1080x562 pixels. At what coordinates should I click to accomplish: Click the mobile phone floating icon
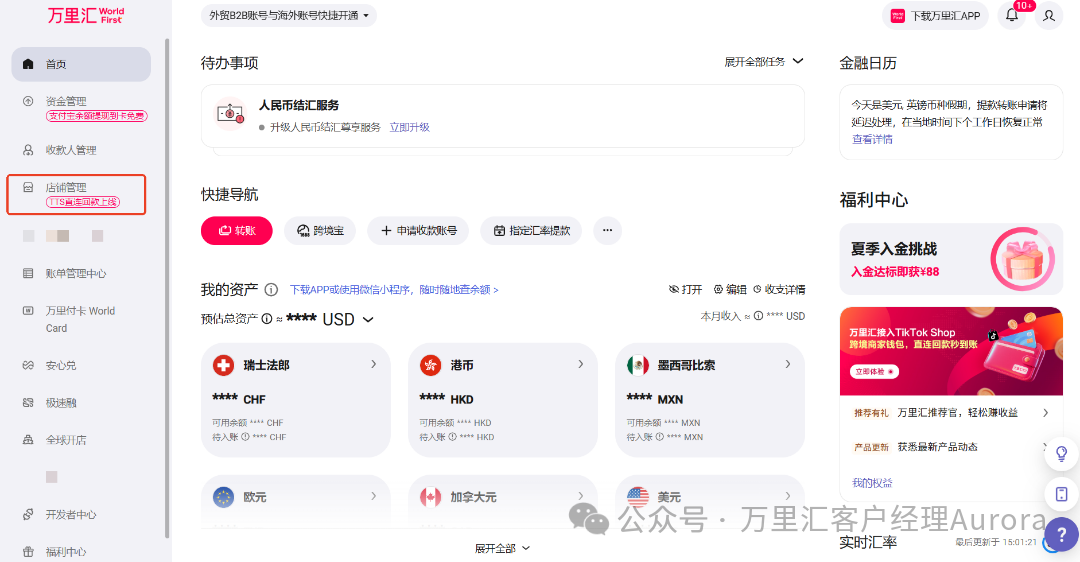pyautogui.click(x=1061, y=494)
